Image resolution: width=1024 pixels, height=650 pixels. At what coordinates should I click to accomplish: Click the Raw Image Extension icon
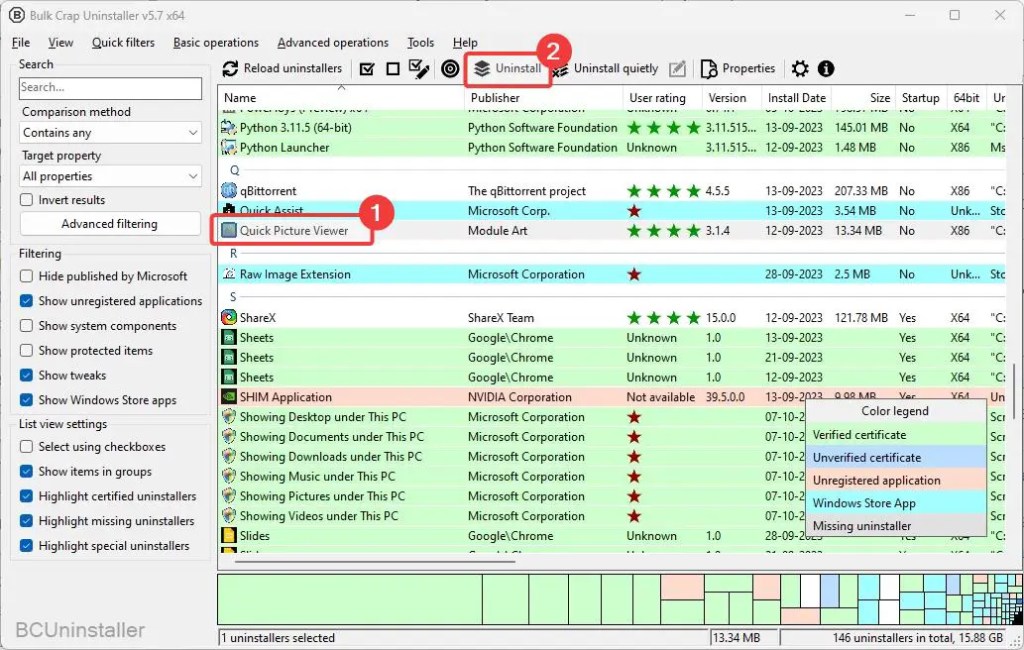pyautogui.click(x=229, y=274)
